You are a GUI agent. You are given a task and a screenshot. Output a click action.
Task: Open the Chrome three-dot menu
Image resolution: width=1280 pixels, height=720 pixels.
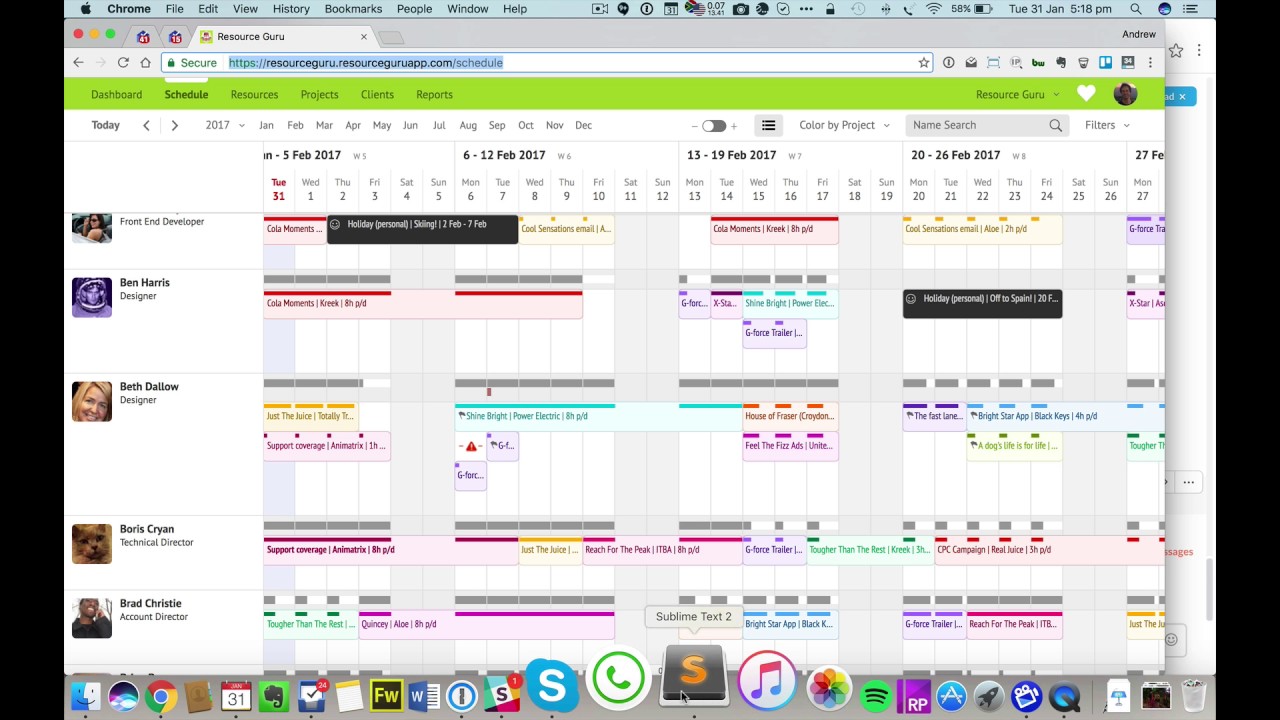(1150, 62)
